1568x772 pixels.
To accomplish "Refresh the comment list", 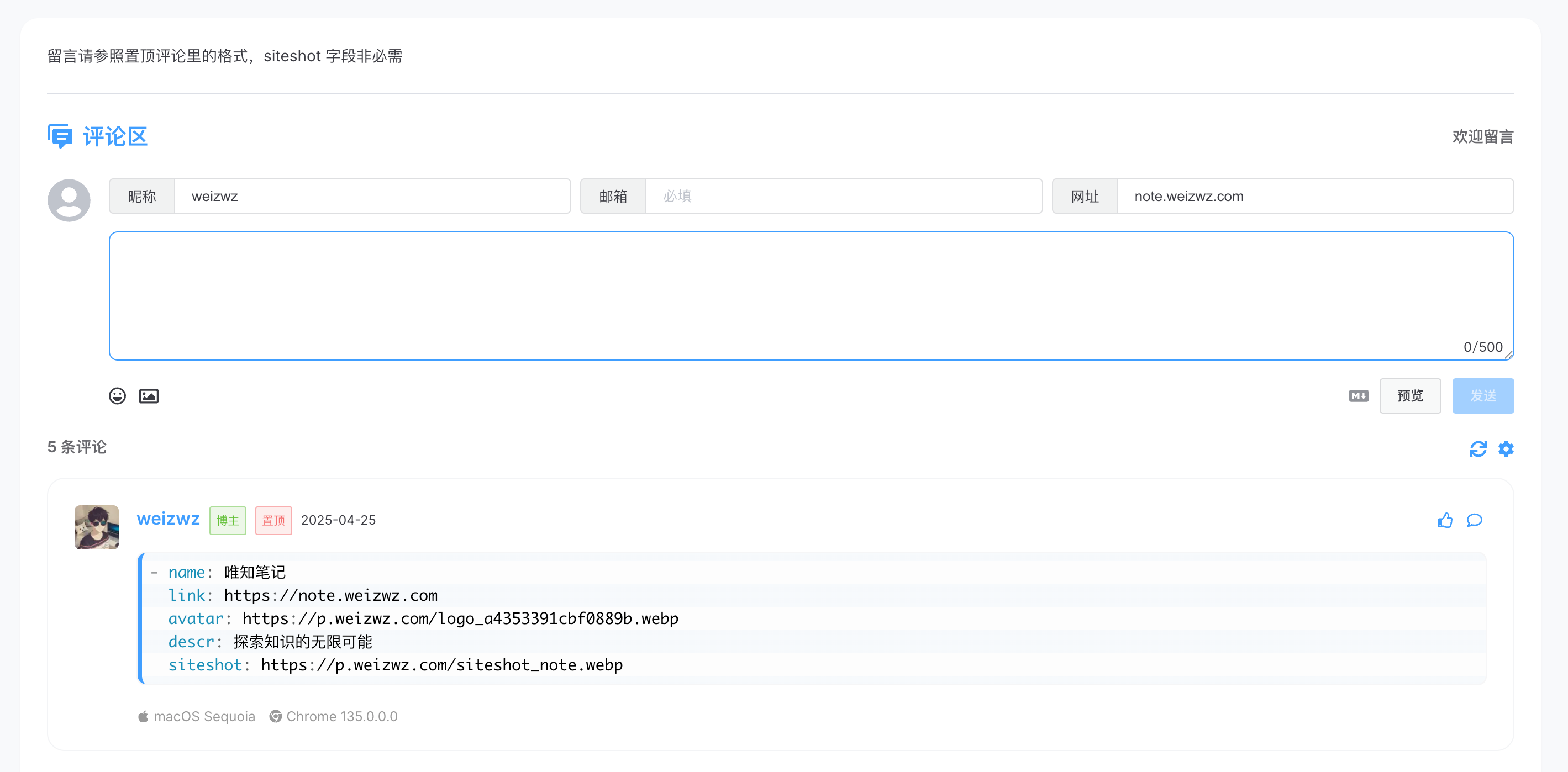I will tap(1478, 448).
